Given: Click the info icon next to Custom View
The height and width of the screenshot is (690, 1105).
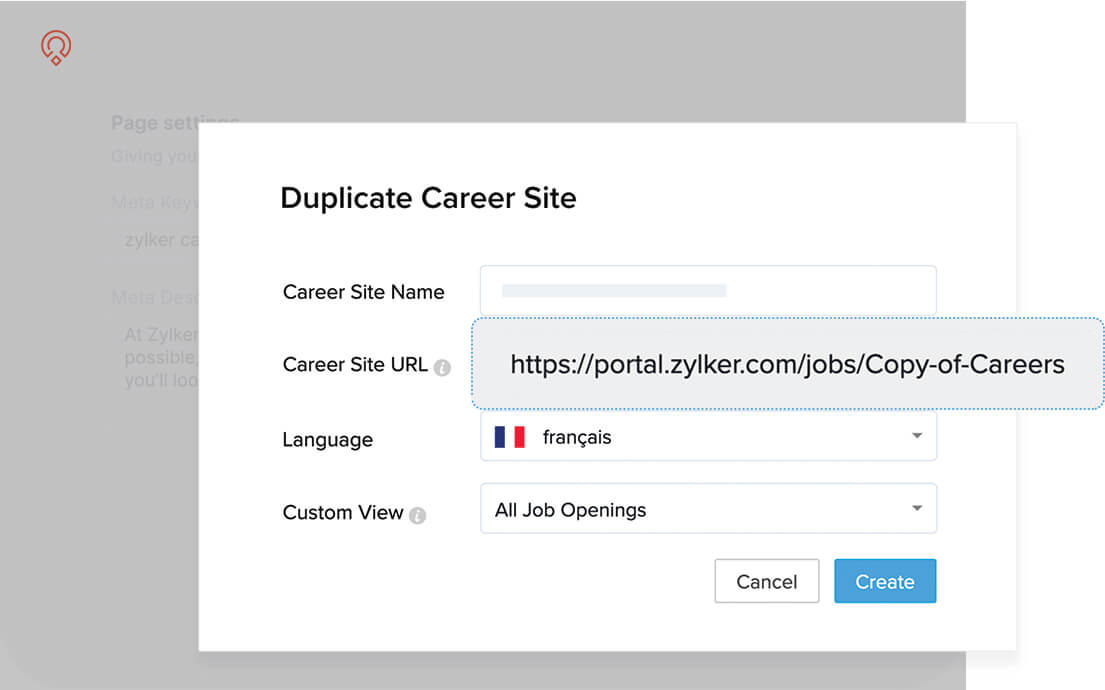Looking at the screenshot, I should [417, 516].
